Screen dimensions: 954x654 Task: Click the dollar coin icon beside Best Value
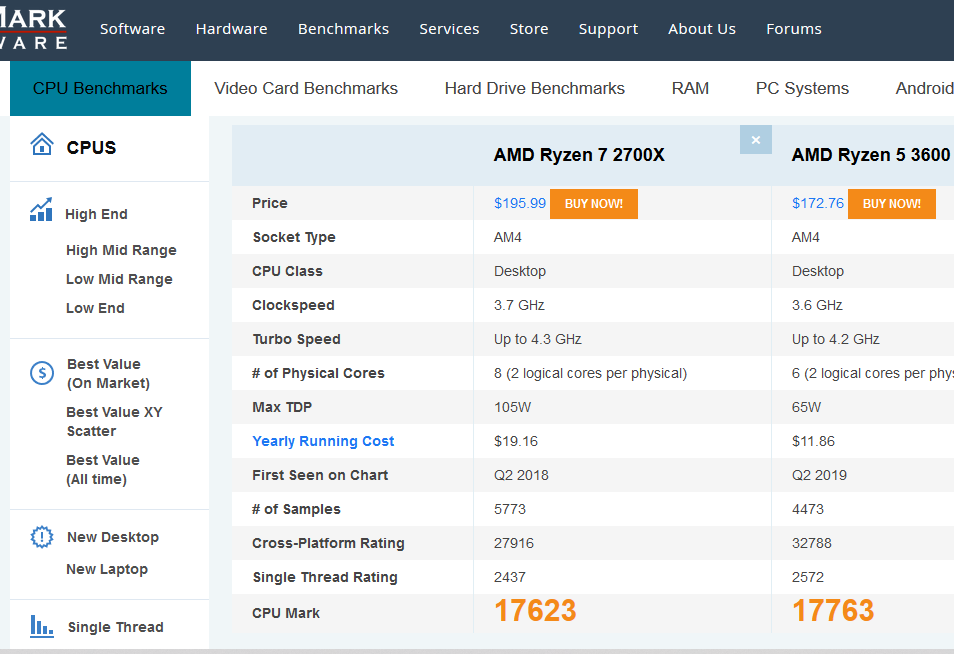tap(42, 373)
